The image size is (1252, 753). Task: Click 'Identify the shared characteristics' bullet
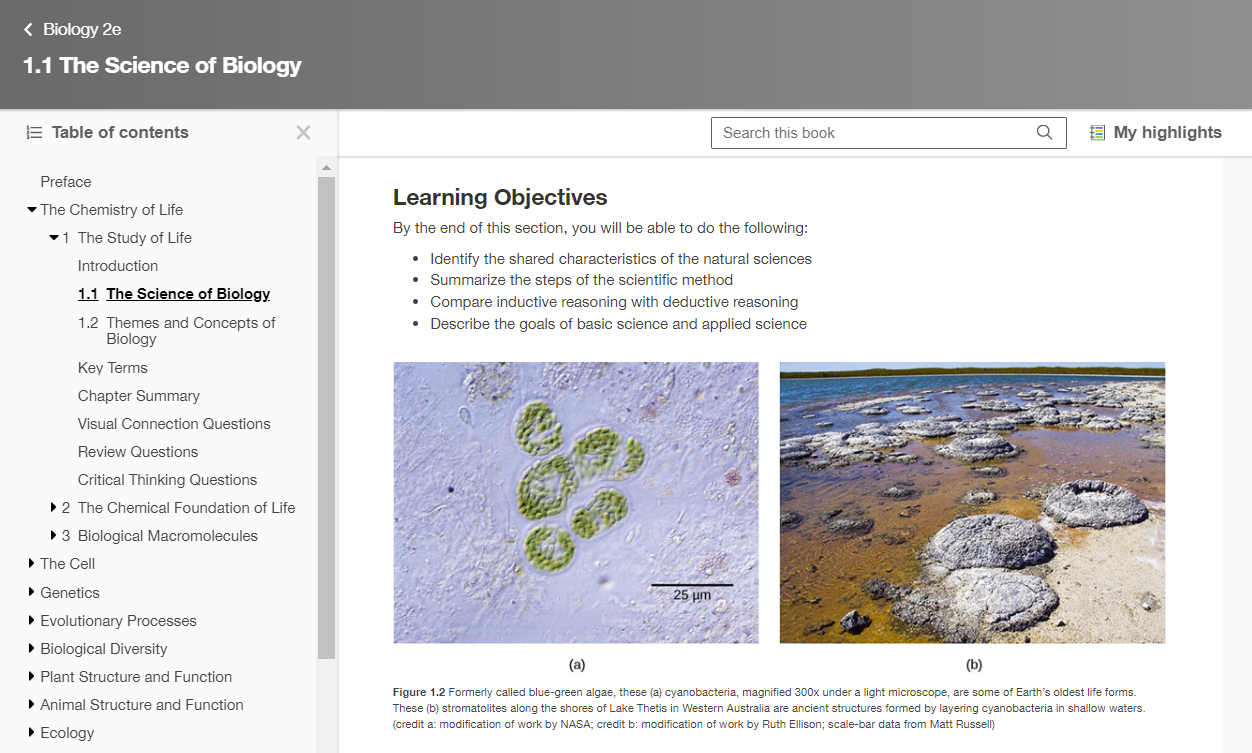point(621,259)
